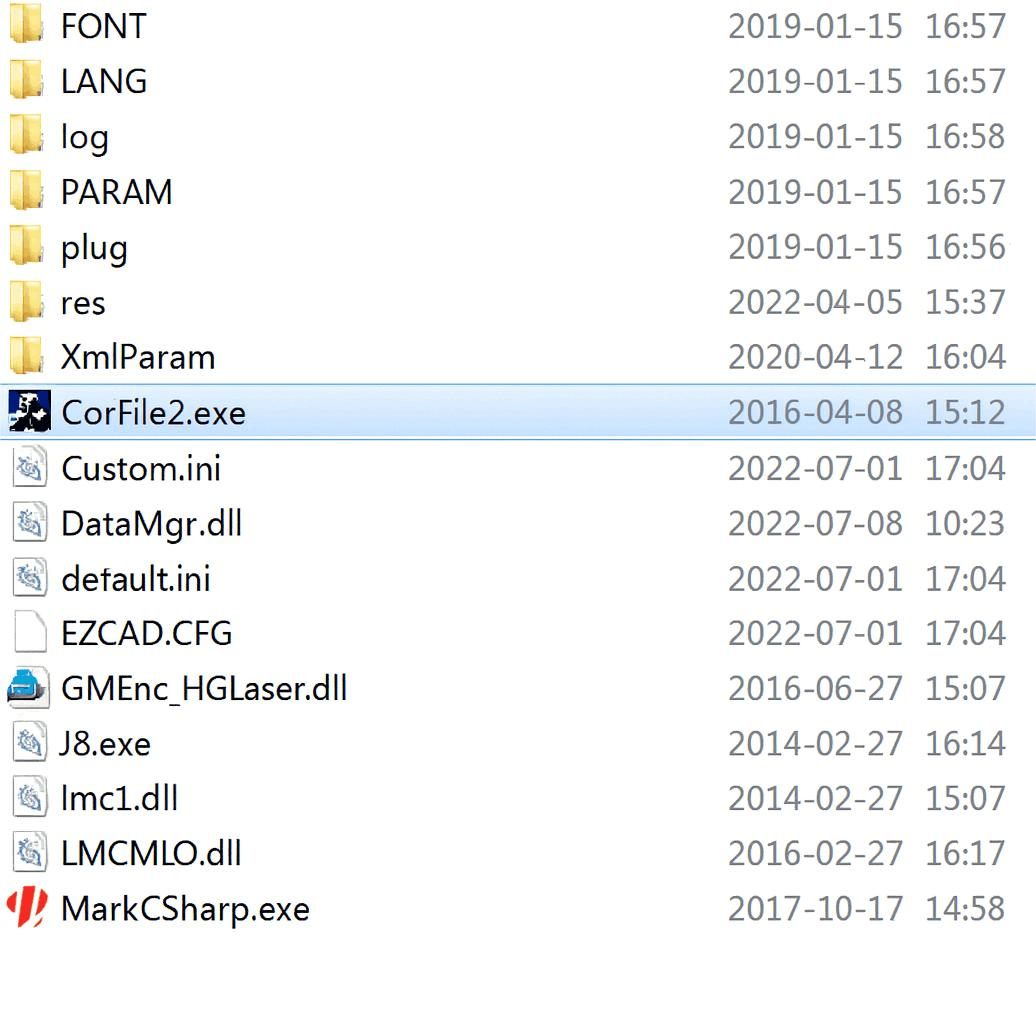This screenshot has height=1024, width=1036.
Task: Click the EZCAD.CFG blank file icon
Action: tap(30, 632)
